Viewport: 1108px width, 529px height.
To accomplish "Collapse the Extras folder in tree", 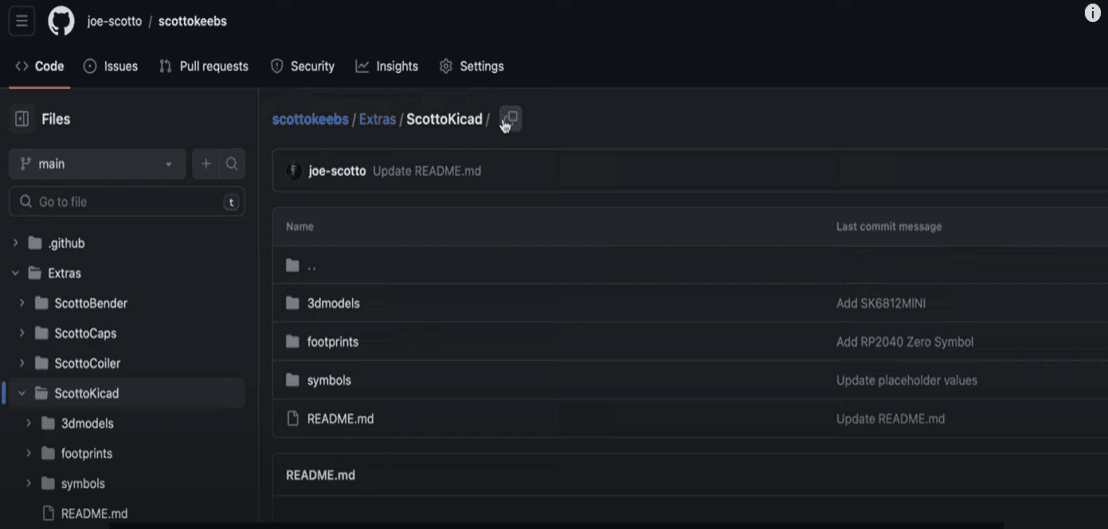I will pos(16,273).
